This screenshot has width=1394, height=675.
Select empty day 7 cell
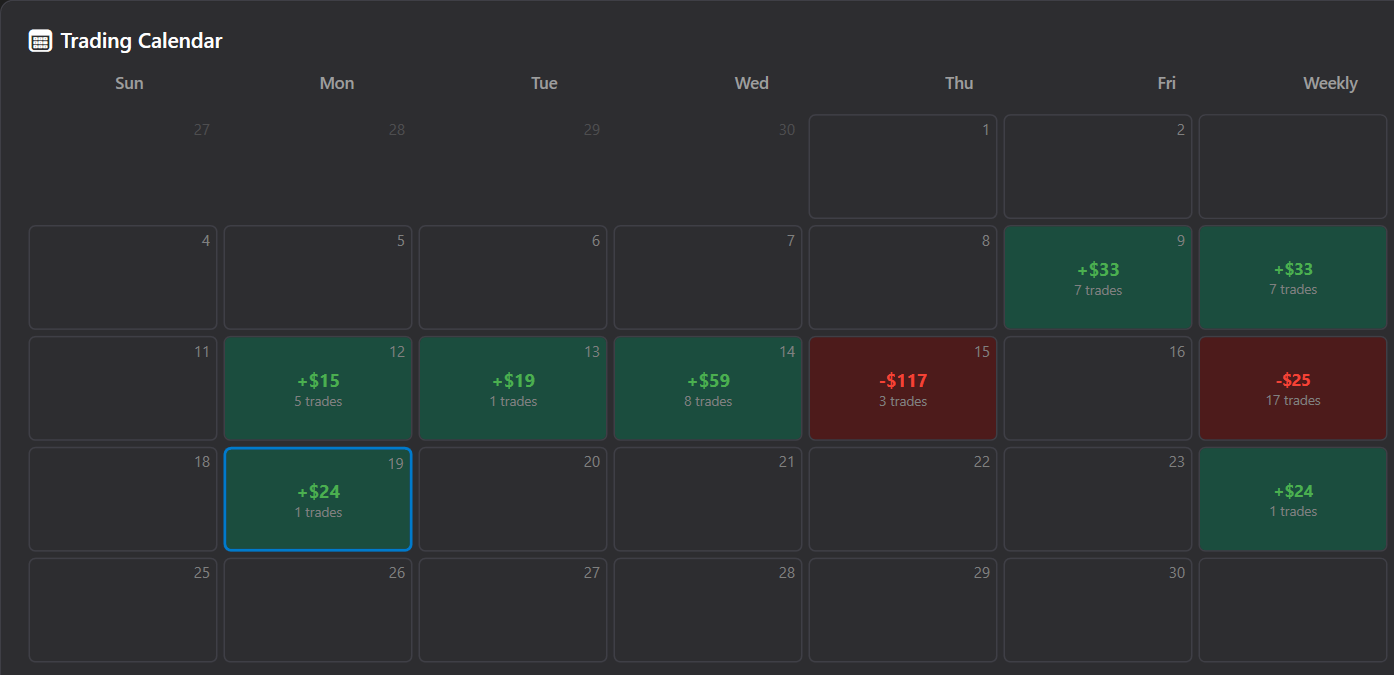(708, 277)
